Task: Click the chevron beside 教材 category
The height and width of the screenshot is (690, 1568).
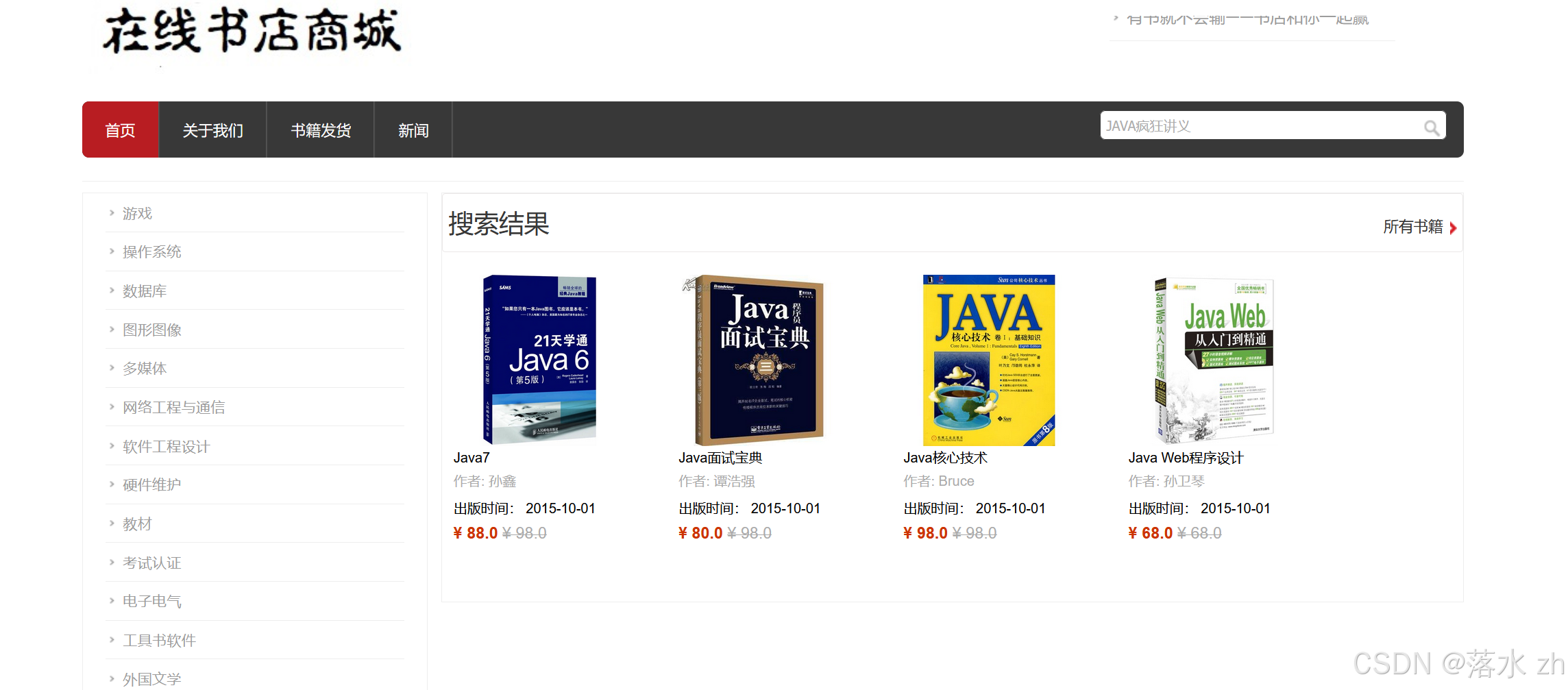Action: 112,523
